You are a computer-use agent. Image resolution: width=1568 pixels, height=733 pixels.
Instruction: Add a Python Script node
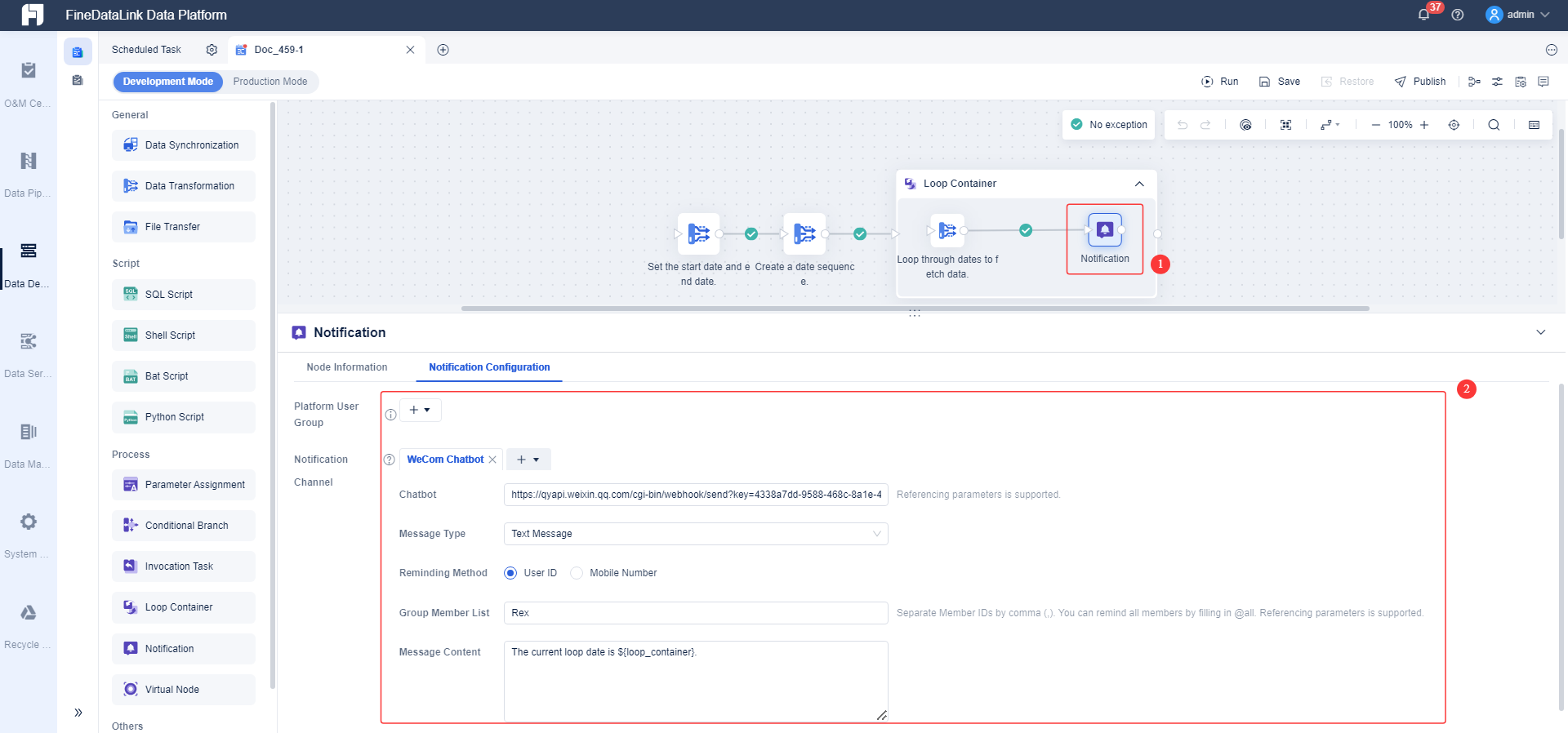pyautogui.click(x=184, y=417)
